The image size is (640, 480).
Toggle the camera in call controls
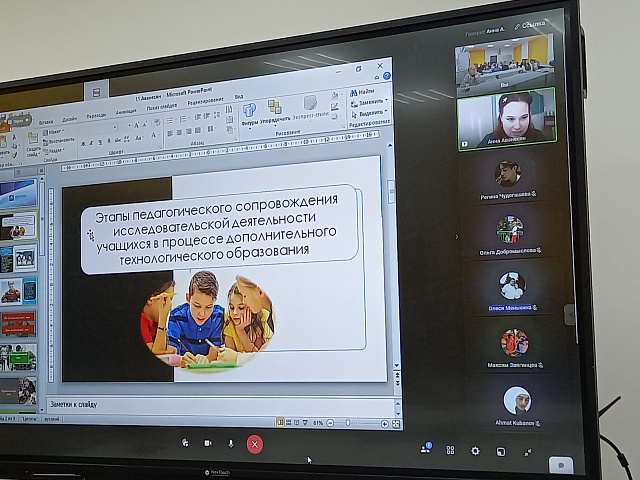coord(208,442)
